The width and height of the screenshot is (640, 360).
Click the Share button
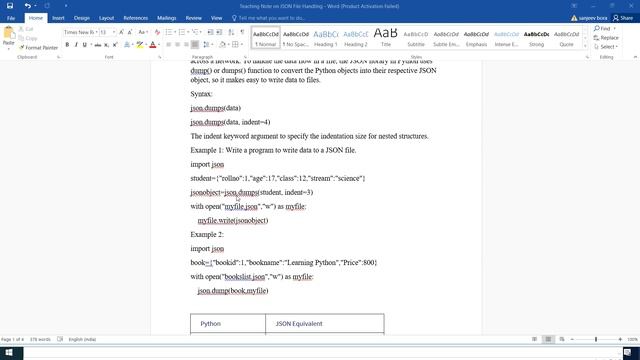point(623,18)
